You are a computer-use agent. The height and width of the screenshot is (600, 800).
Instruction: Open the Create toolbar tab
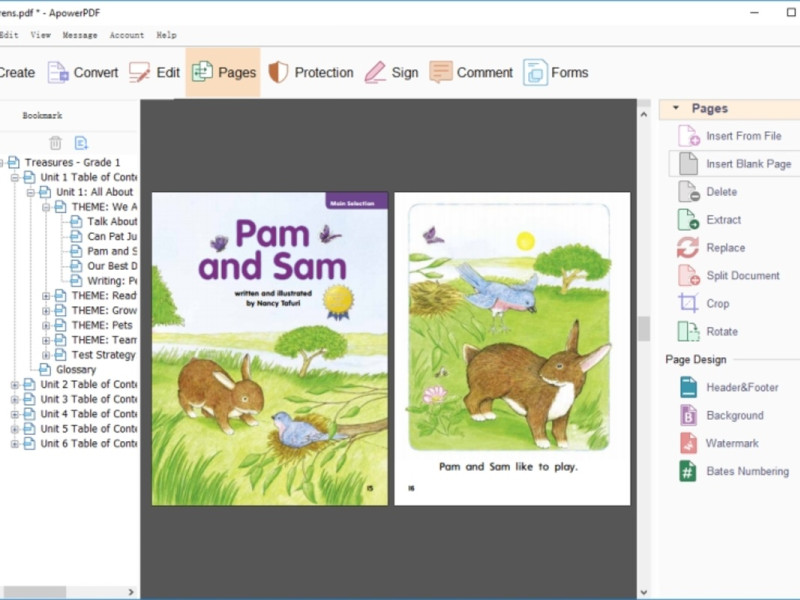(15, 72)
